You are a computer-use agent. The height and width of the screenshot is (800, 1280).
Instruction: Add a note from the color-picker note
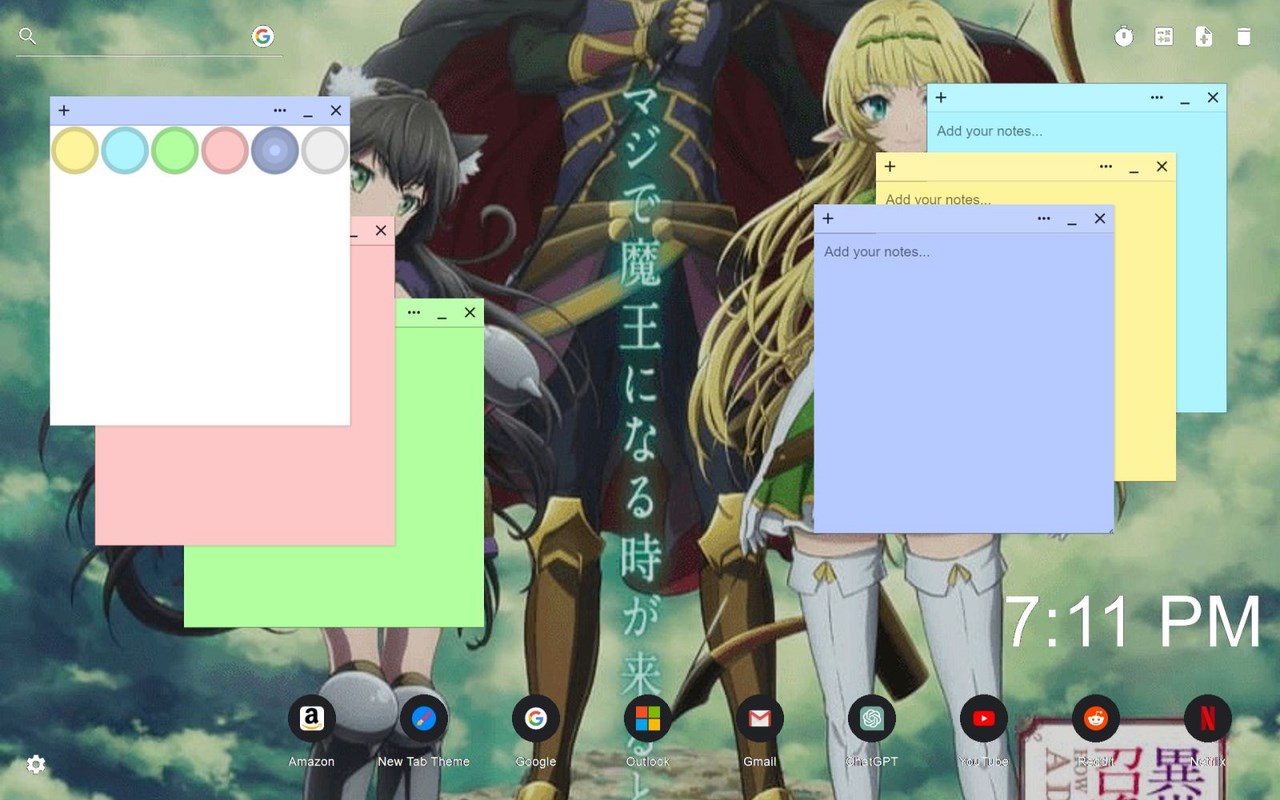tap(64, 111)
